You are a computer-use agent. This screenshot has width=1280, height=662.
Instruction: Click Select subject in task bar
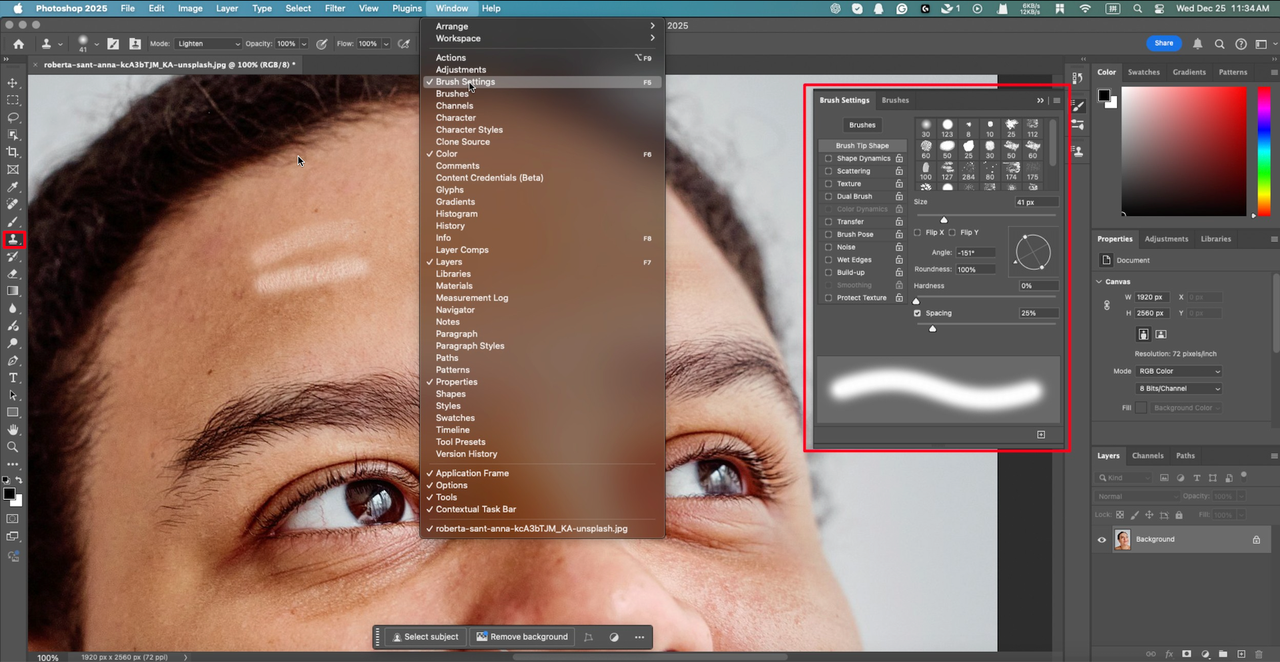[425, 637]
